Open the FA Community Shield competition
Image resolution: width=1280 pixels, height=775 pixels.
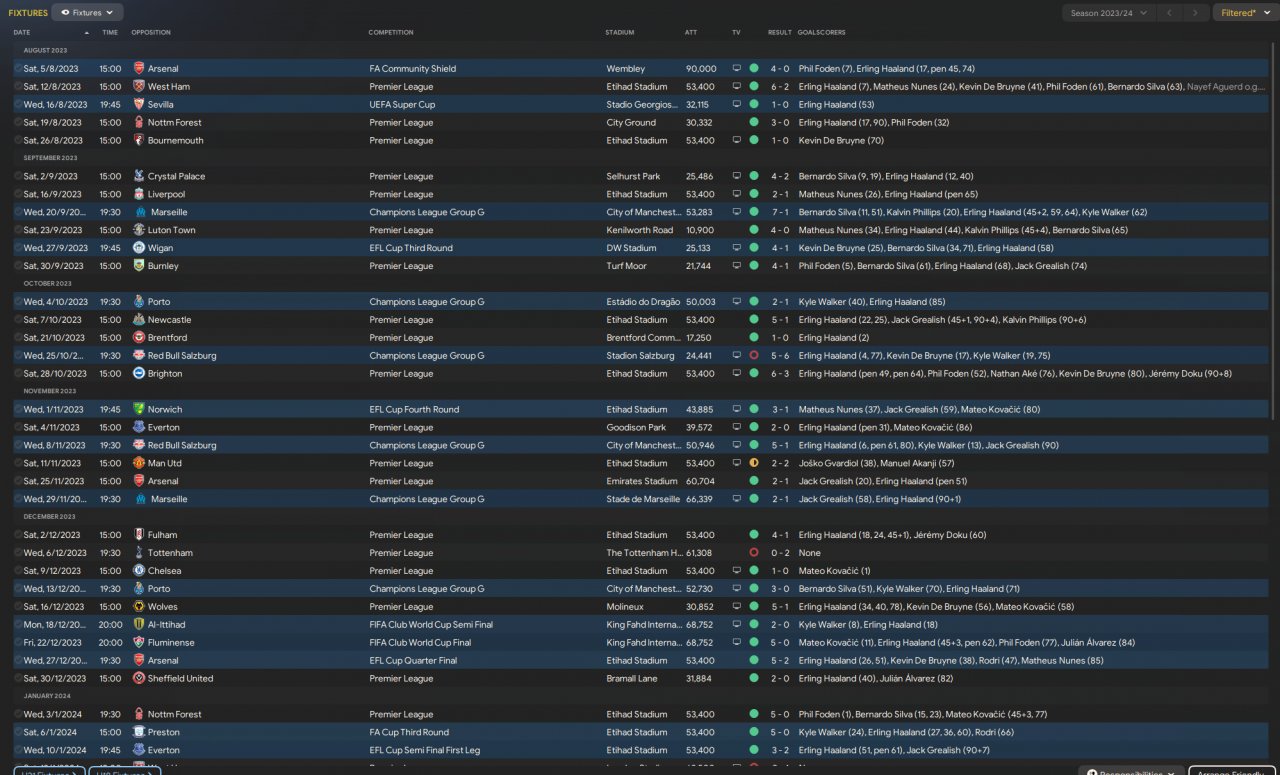click(x=412, y=69)
